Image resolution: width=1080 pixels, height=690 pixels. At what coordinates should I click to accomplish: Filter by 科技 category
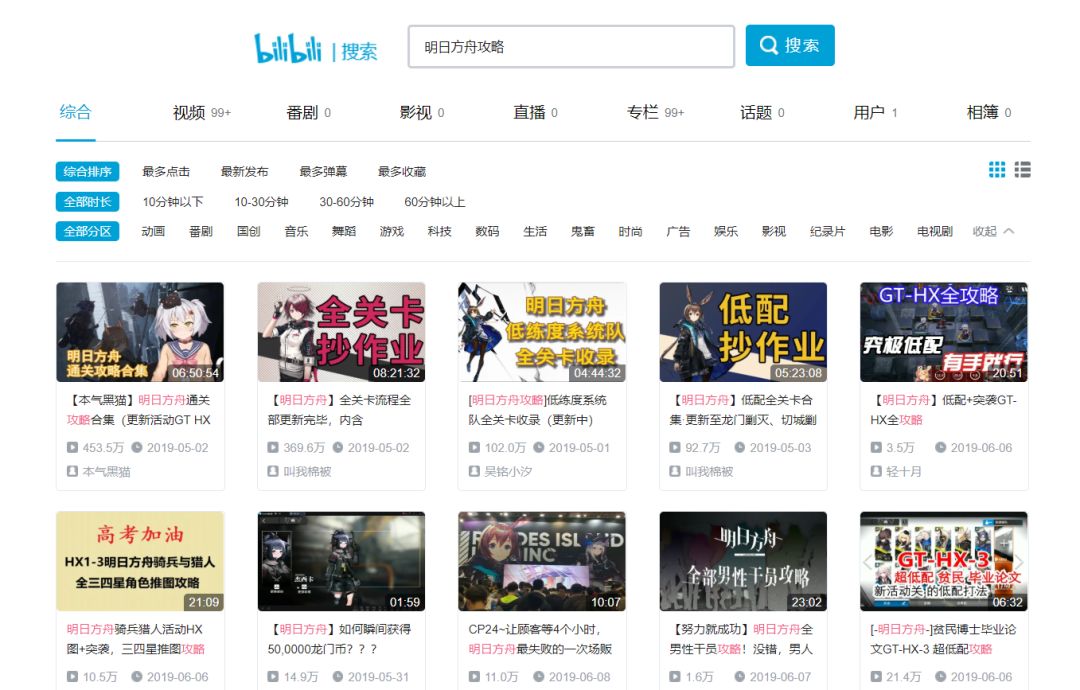[439, 231]
